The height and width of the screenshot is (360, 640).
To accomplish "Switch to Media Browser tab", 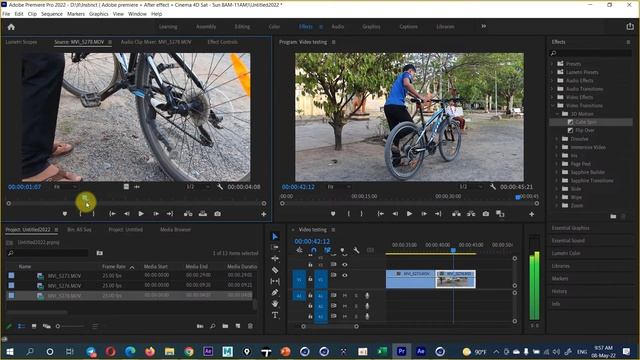I will click(175, 230).
